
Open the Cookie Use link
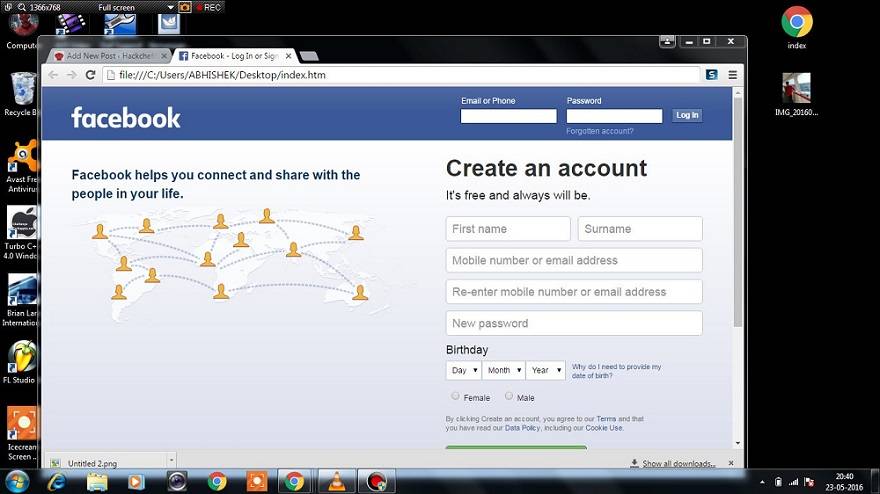coord(604,428)
